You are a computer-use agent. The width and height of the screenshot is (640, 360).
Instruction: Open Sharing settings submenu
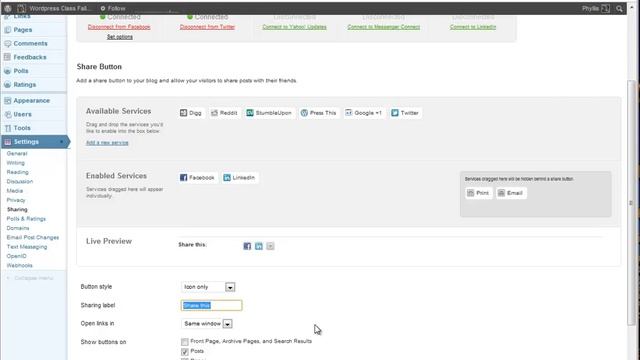point(17,209)
